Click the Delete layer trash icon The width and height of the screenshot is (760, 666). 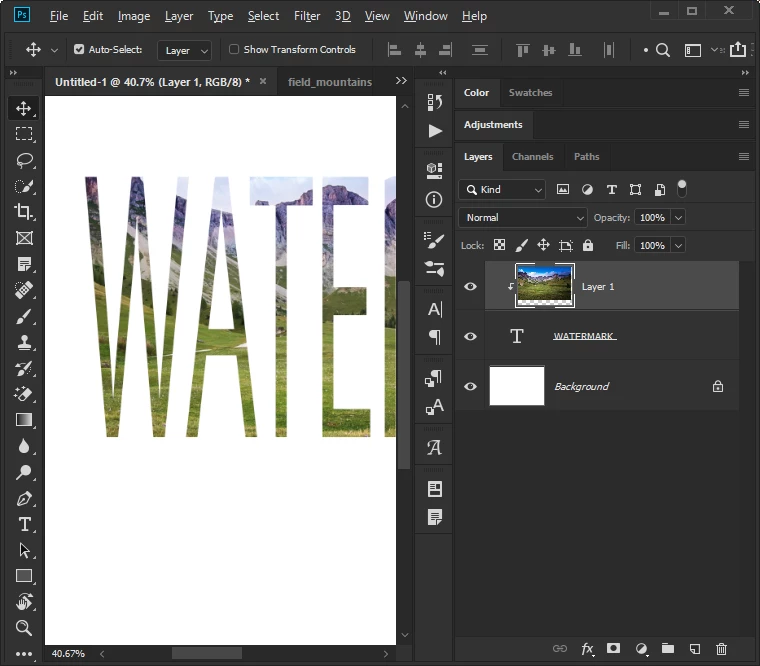point(721,649)
